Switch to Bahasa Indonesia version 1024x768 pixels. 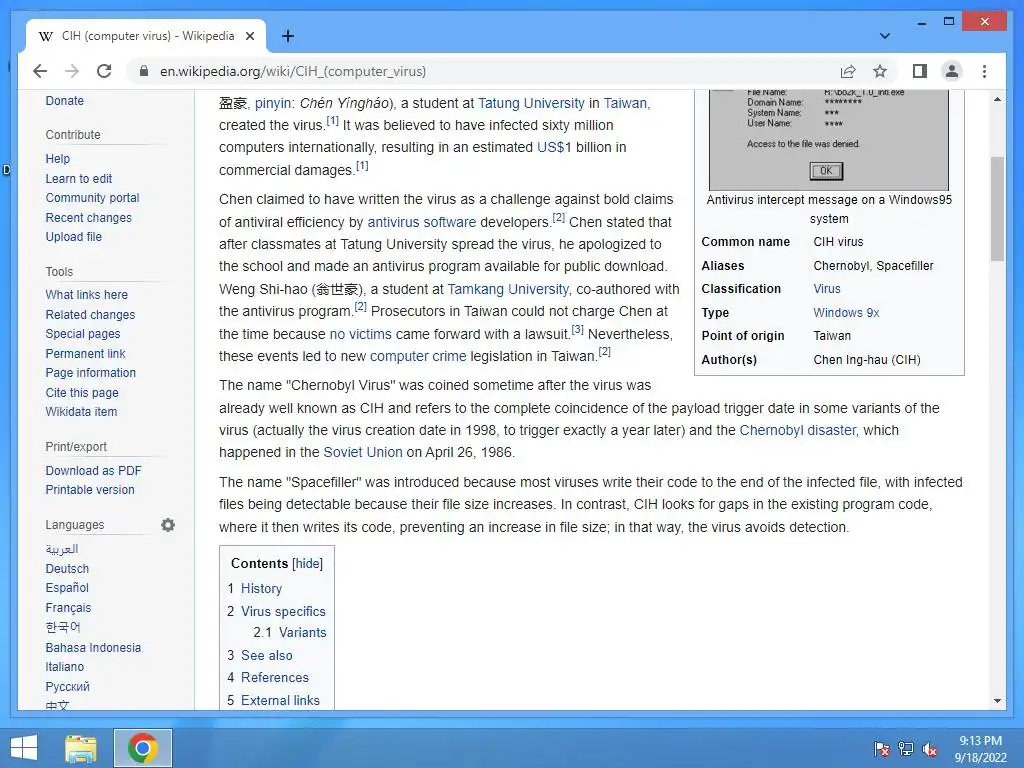tap(93, 647)
